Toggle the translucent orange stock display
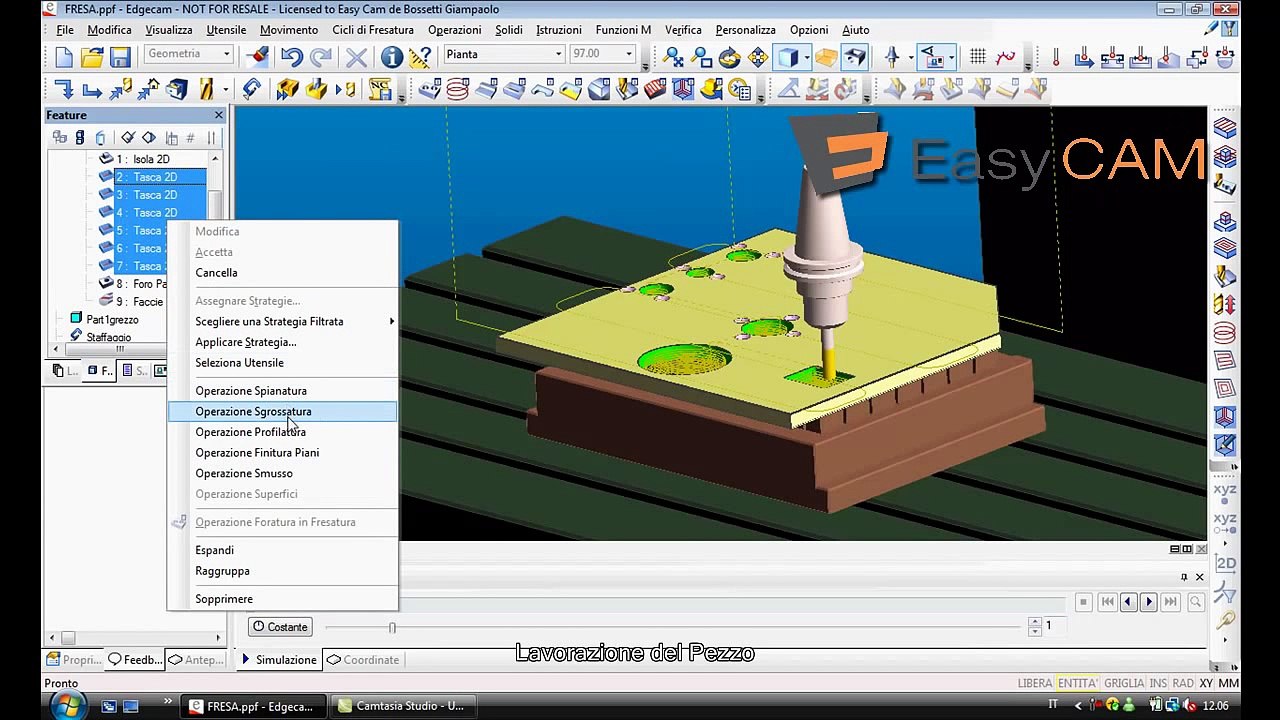Viewport: 1280px width, 720px height. click(826, 57)
